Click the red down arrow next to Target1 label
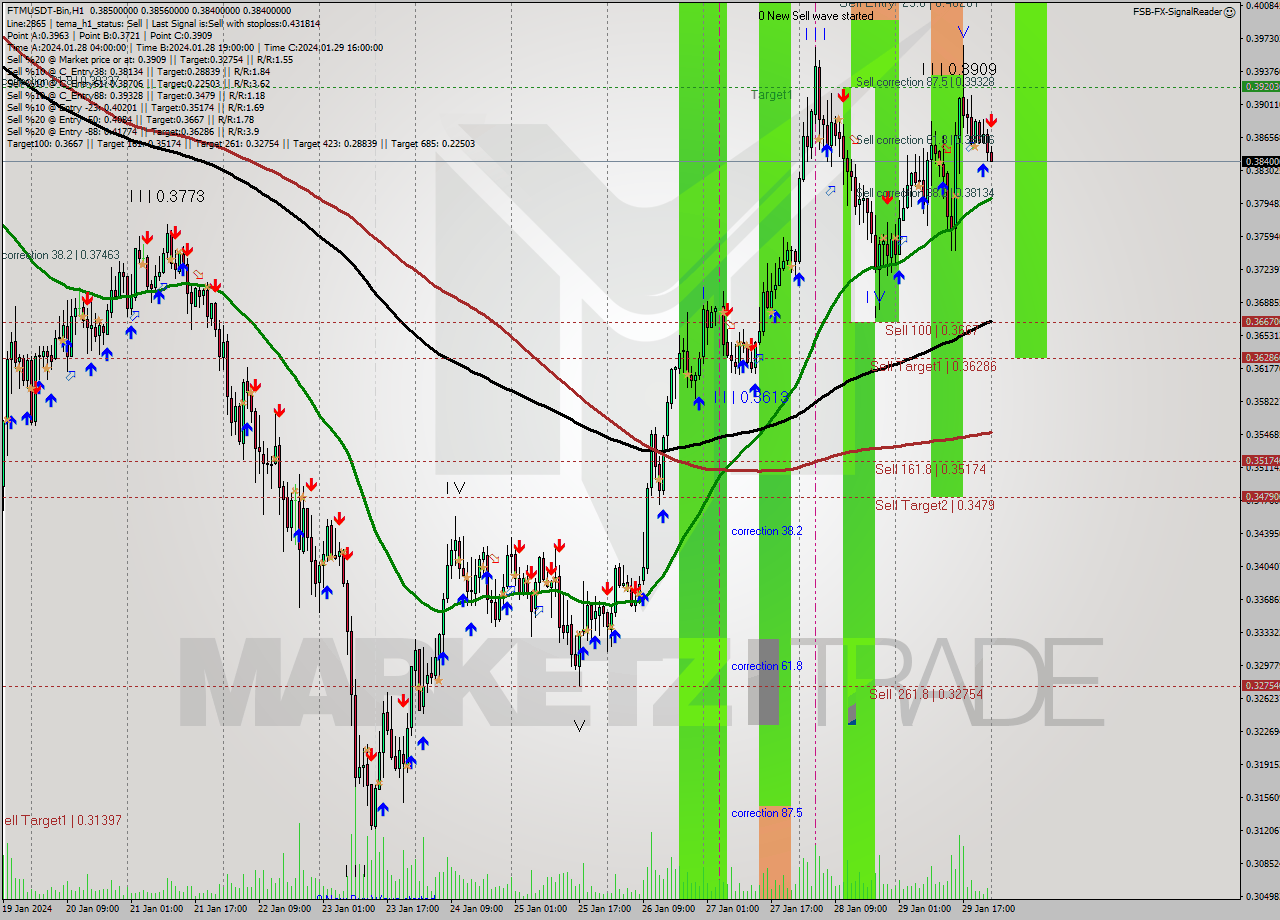The width and height of the screenshot is (1280, 920). (844, 95)
